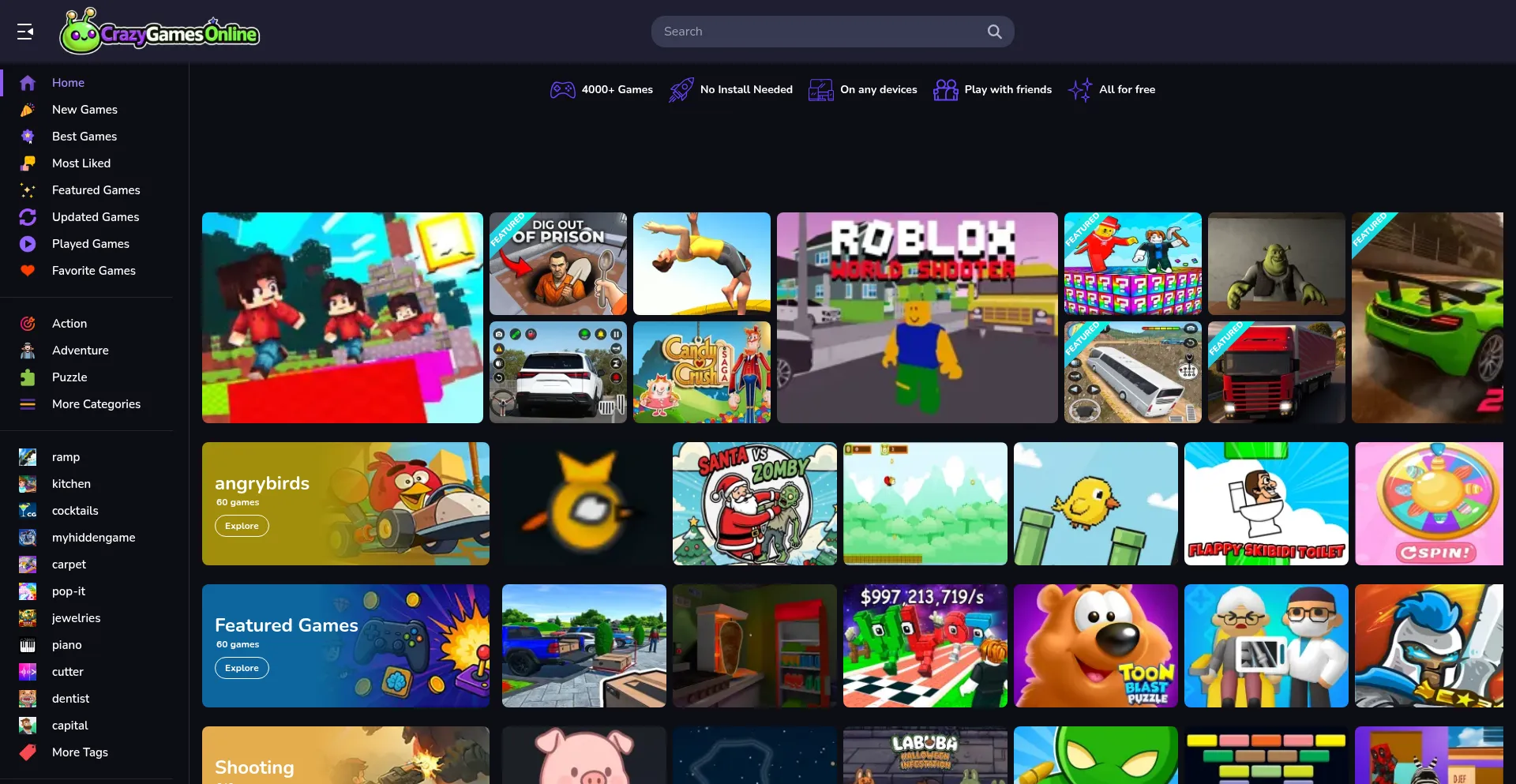Click the Best Games badge icon
Screen dimensions: 1516x784
pyautogui.click(x=28, y=137)
